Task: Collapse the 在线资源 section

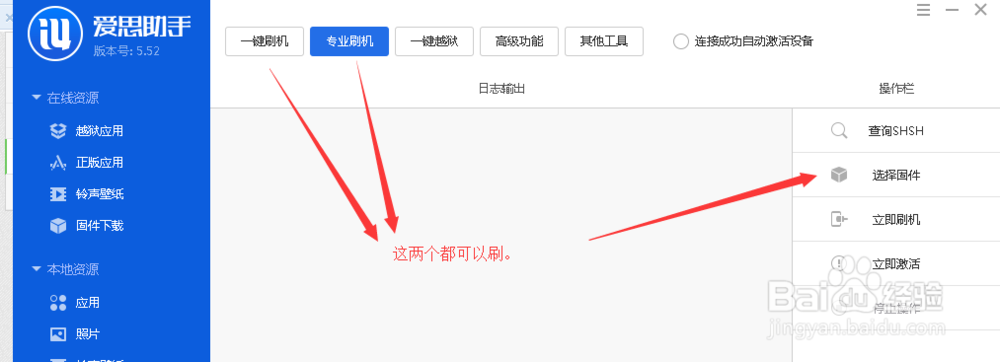Action: coord(36,98)
